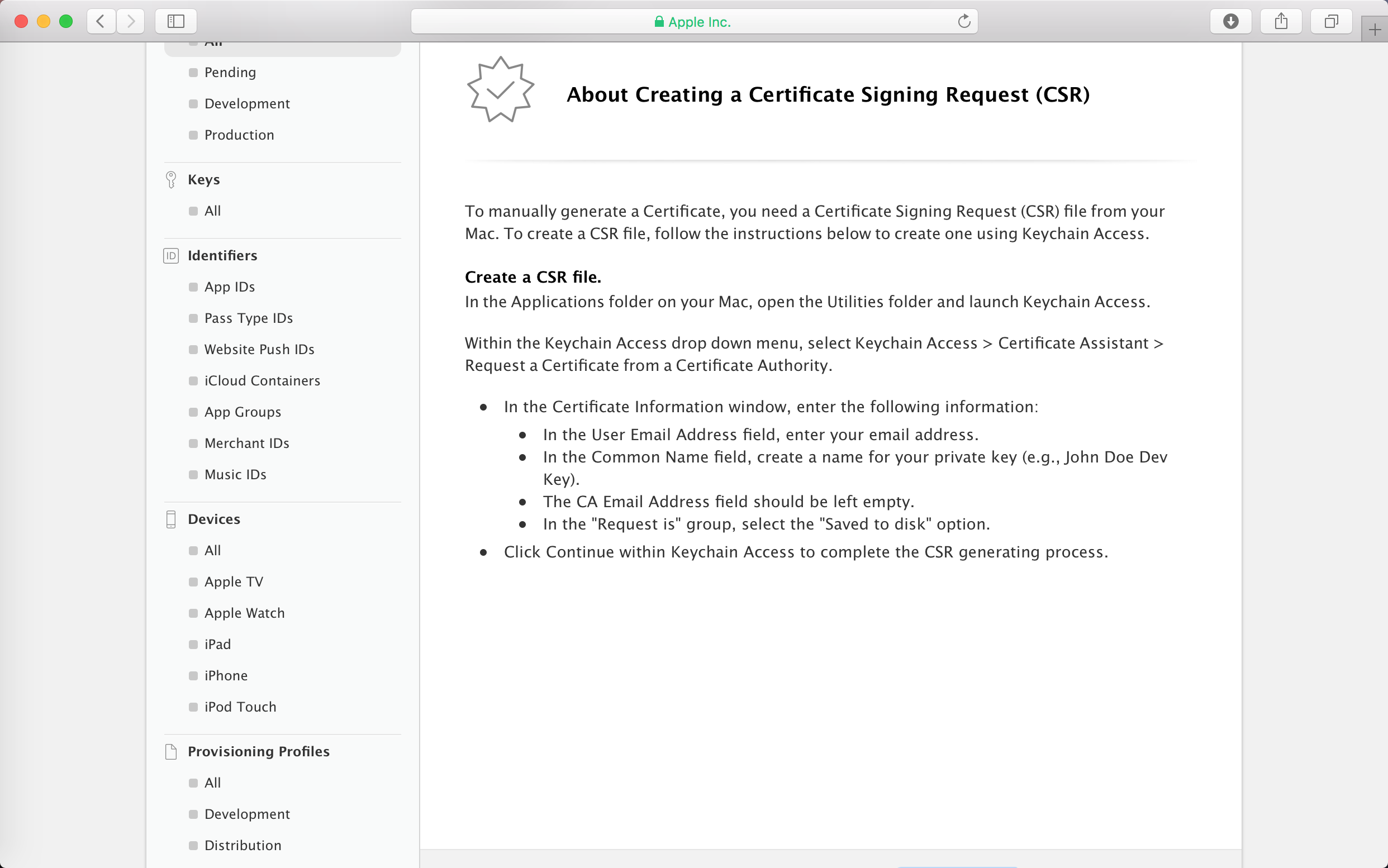This screenshot has width=1388, height=868.
Task: Open App Groups
Action: 243,412
